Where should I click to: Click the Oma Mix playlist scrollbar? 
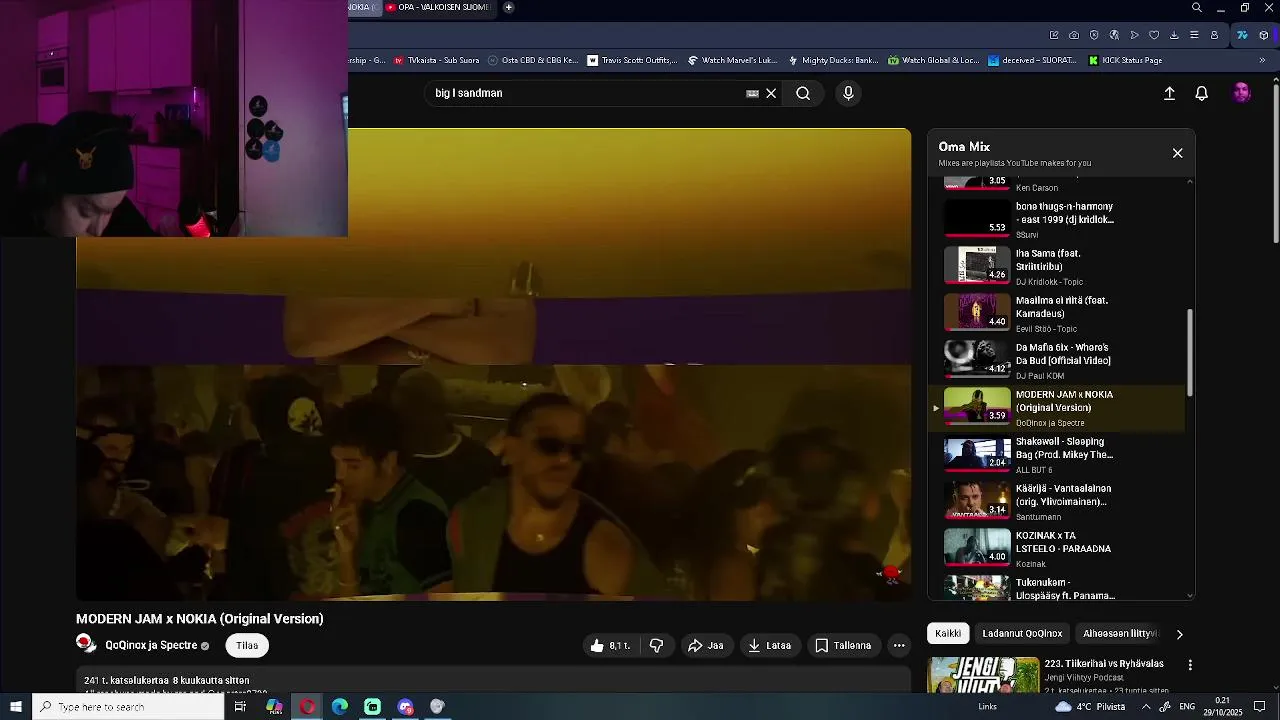point(1190,352)
